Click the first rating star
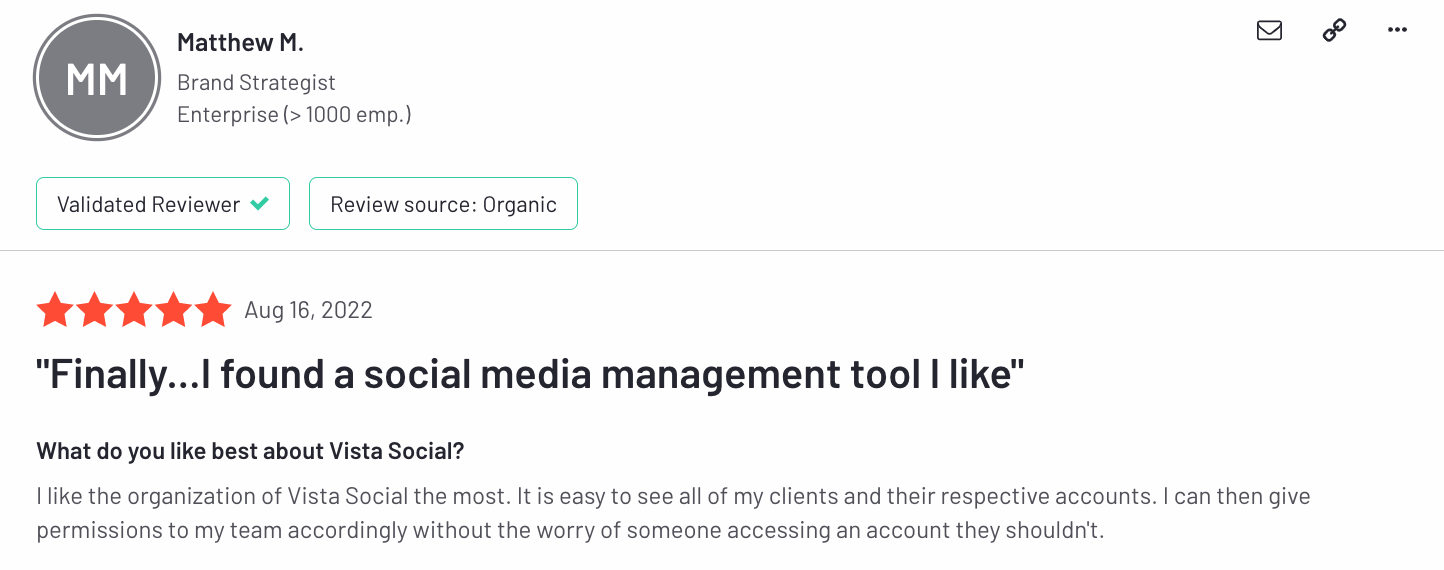Screen dimensions: 1444x570 click(55, 311)
